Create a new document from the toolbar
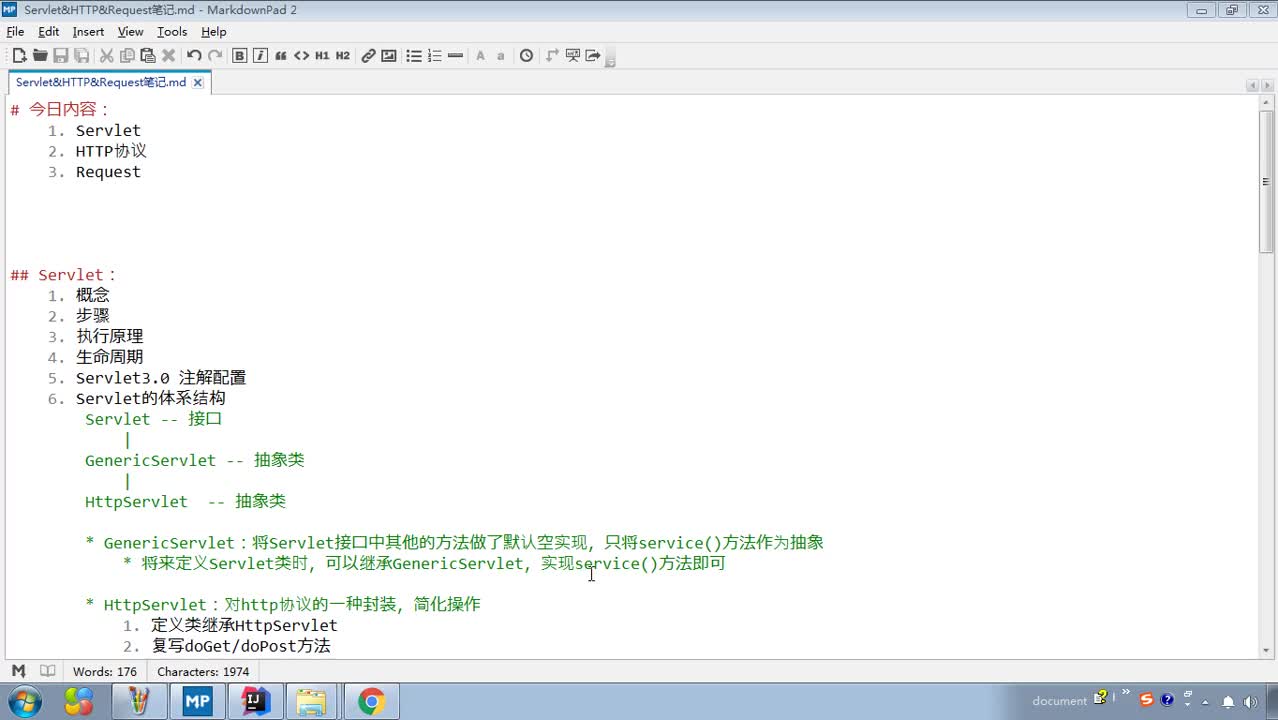Viewport: 1278px width, 720px height. tap(19, 56)
